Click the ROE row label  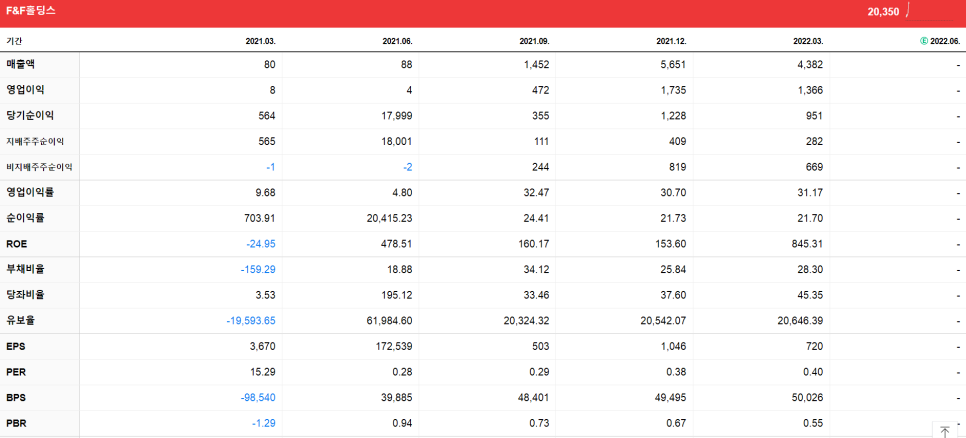(17, 244)
